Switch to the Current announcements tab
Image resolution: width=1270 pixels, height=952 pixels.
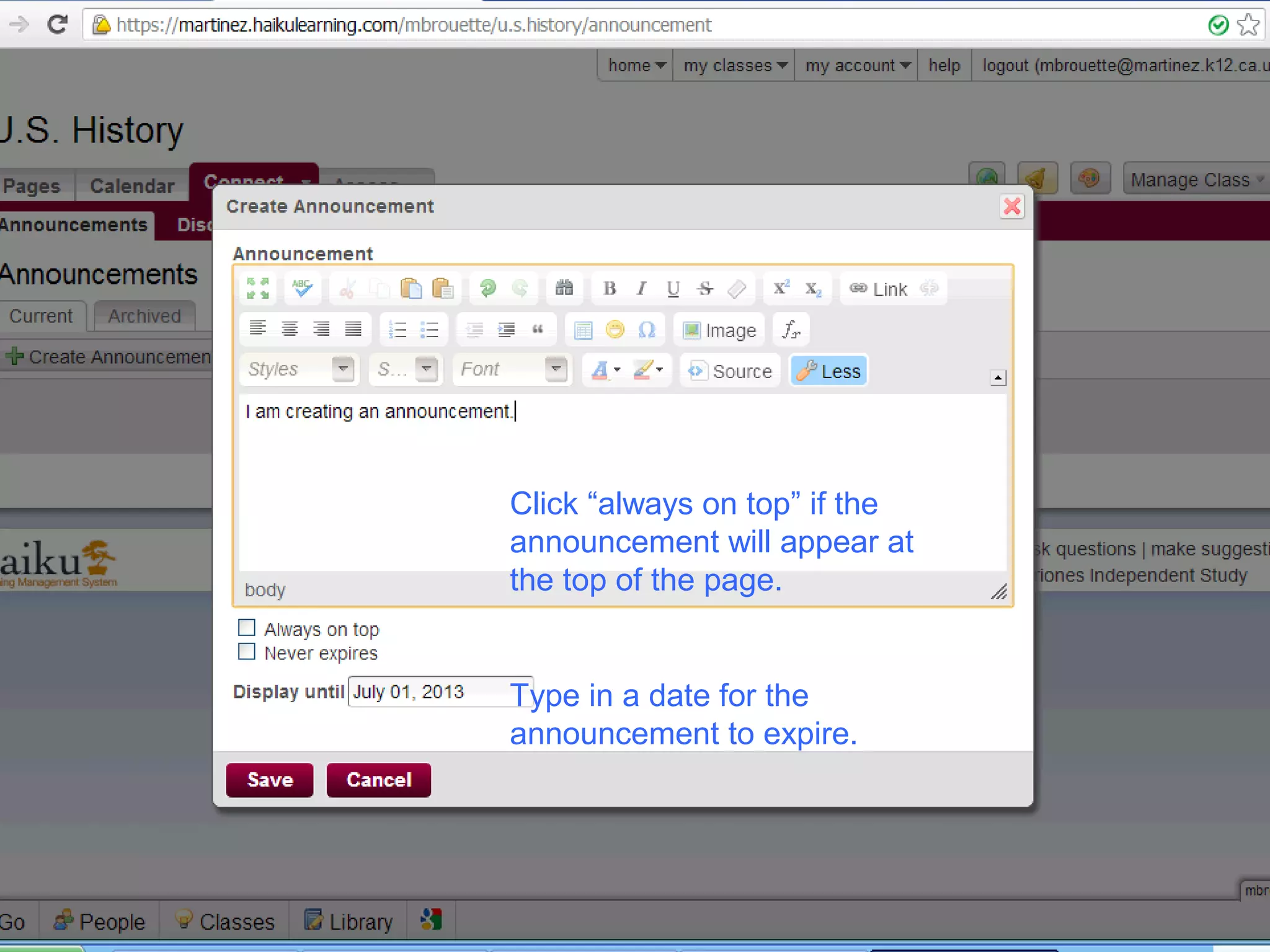point(41,316)
